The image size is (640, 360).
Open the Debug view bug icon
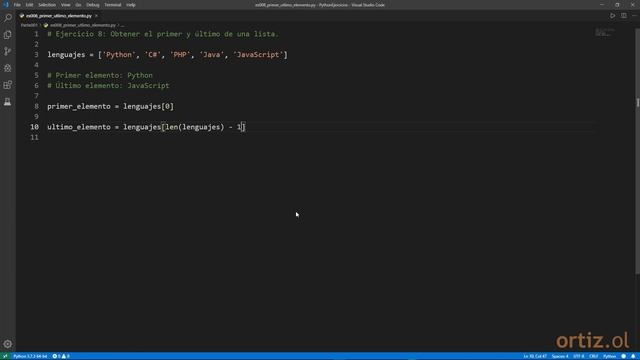tap(8, 68)
